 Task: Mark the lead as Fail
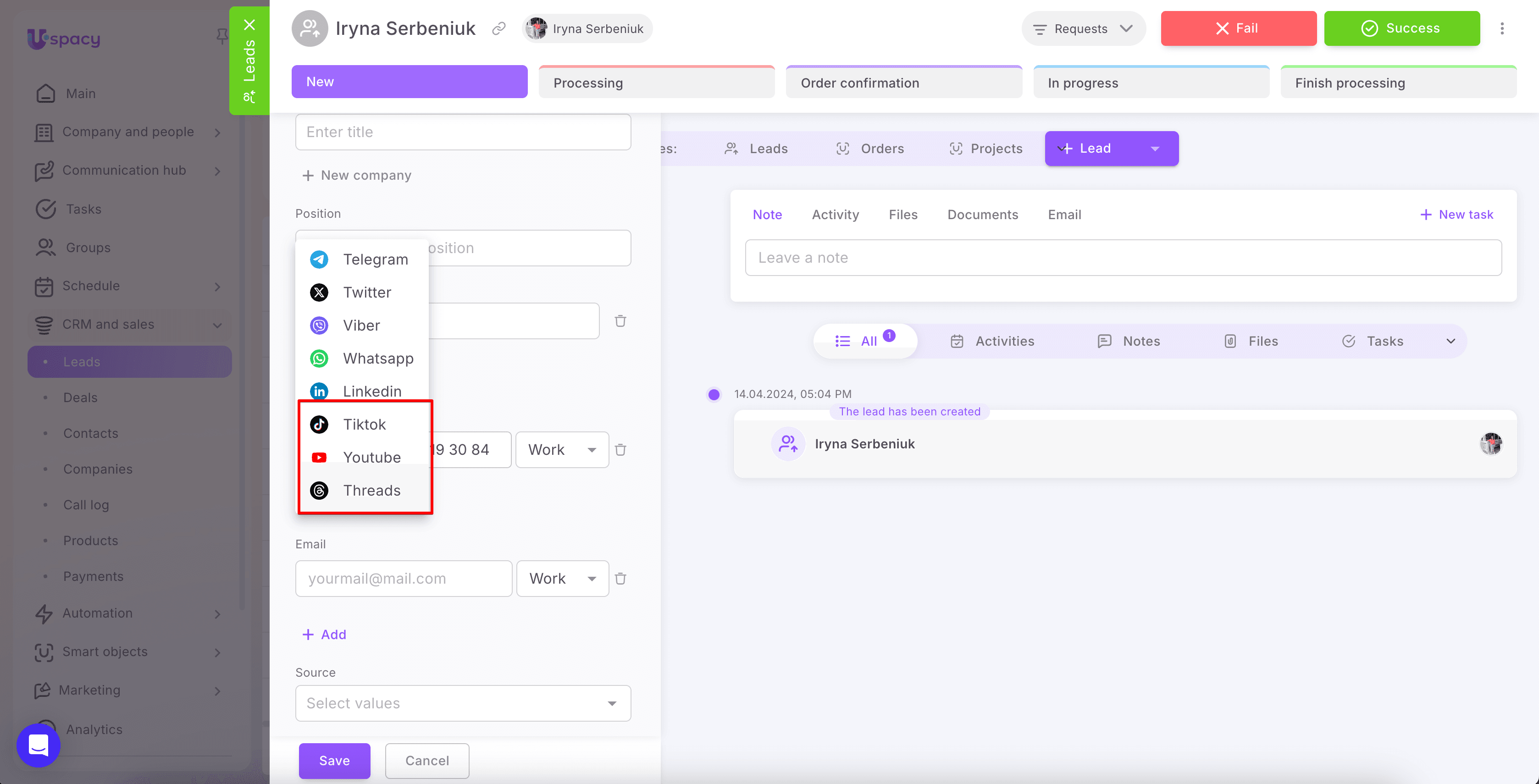1239,29
